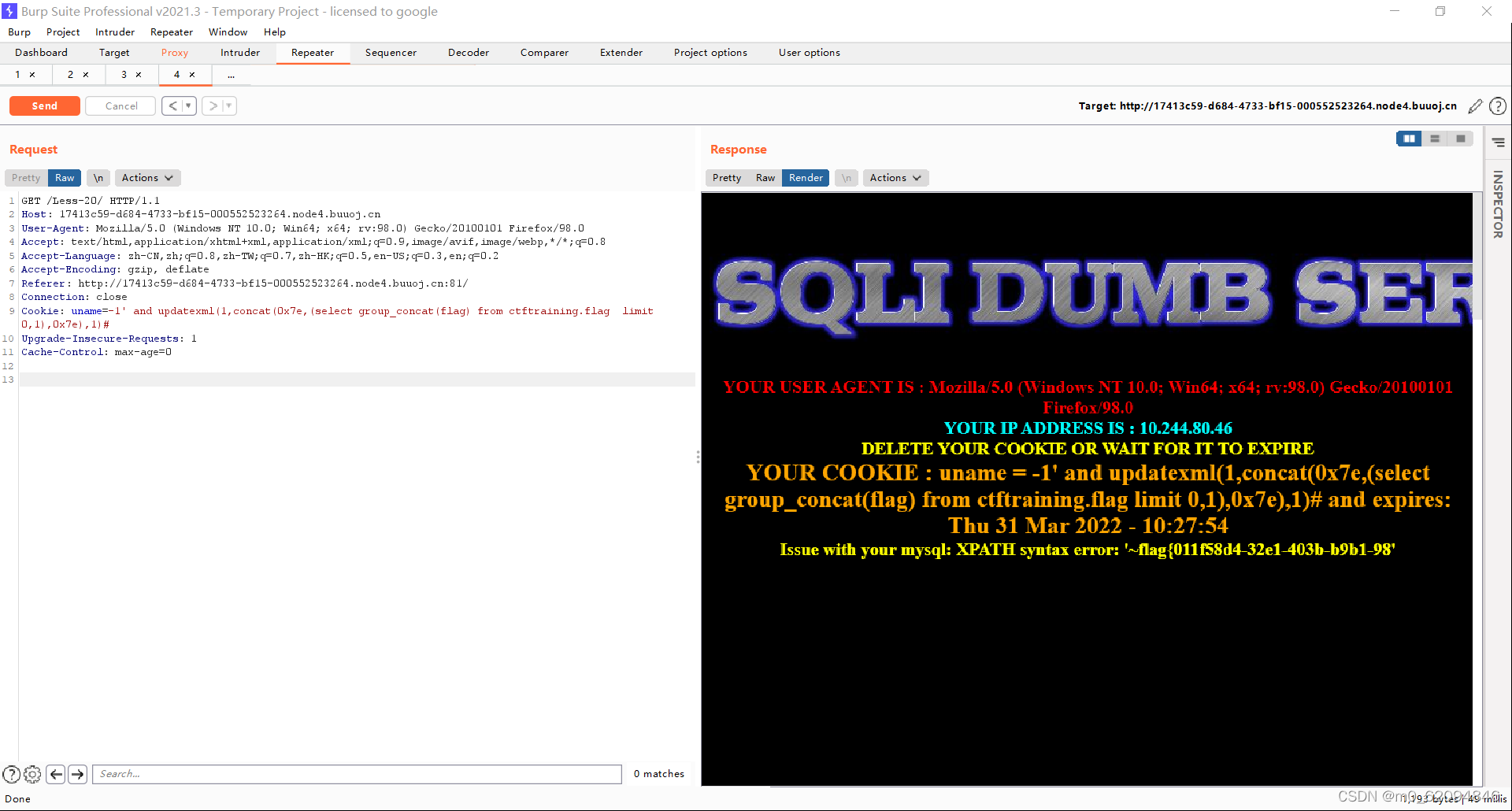
Task: Close Repeater sub-tab 1
Action: [32, 75]
